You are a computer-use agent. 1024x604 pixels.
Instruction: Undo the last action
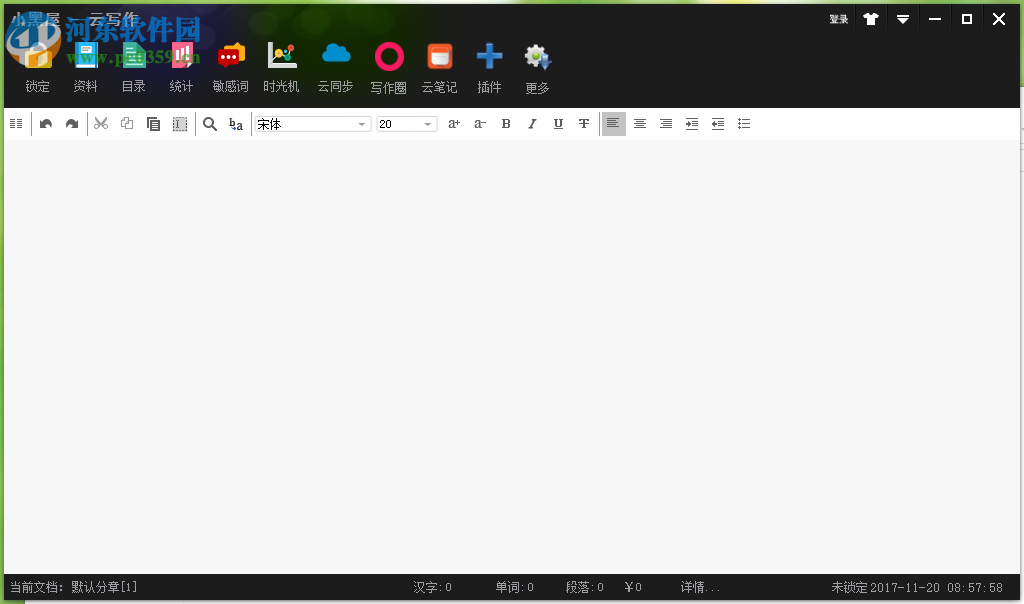tap(46, 123)
